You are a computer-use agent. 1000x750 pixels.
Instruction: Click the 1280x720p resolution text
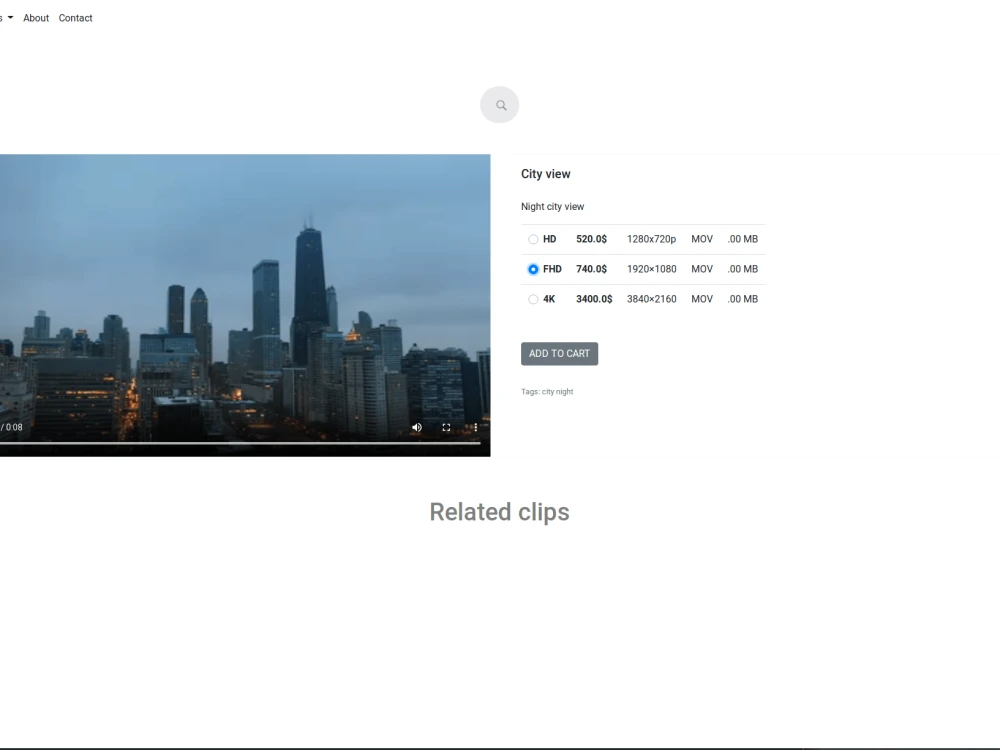(x=651, y=239)
